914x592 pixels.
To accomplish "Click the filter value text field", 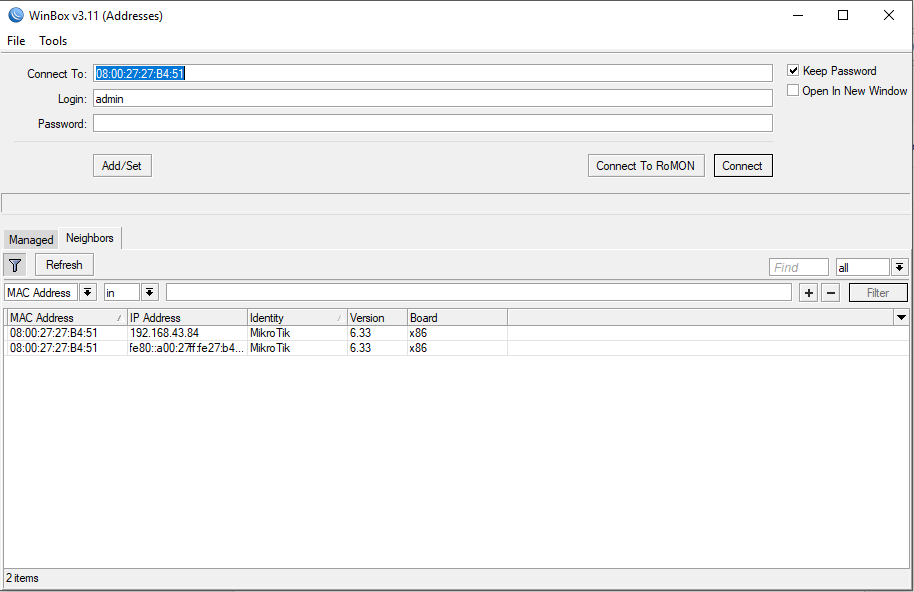I will point(479,292).
